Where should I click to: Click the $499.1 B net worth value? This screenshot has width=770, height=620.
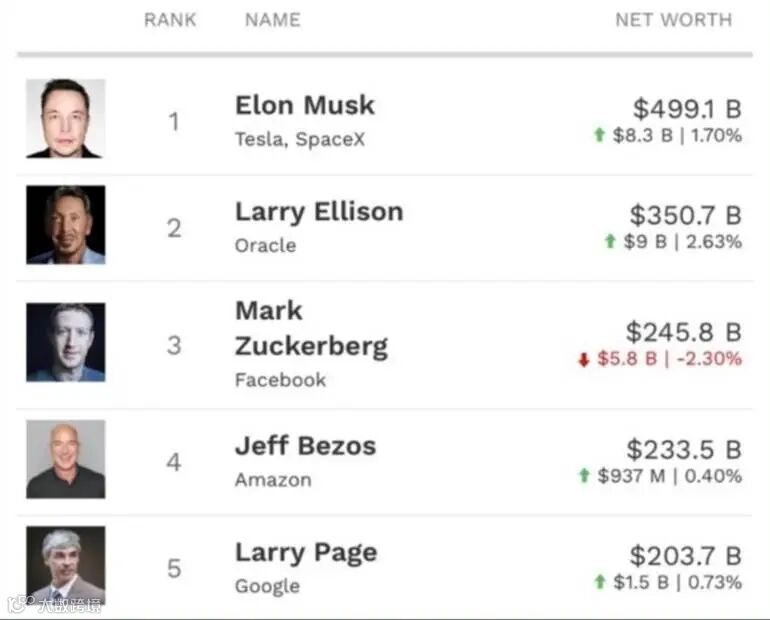click(687, 108)
